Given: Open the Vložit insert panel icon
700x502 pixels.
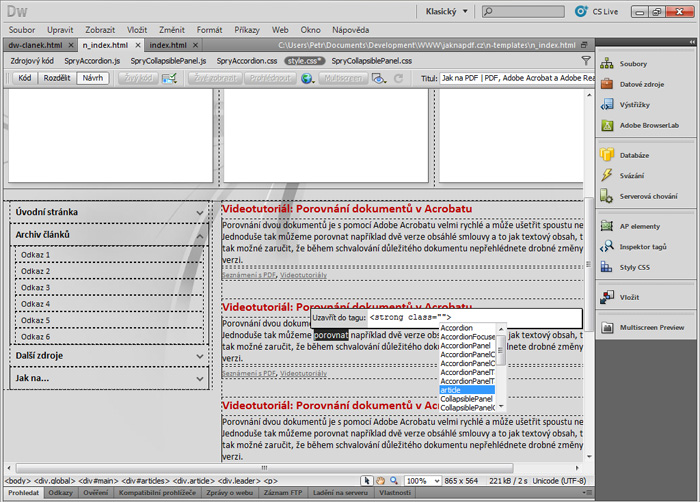Looking at the screenshot, I should pos(607,297).
